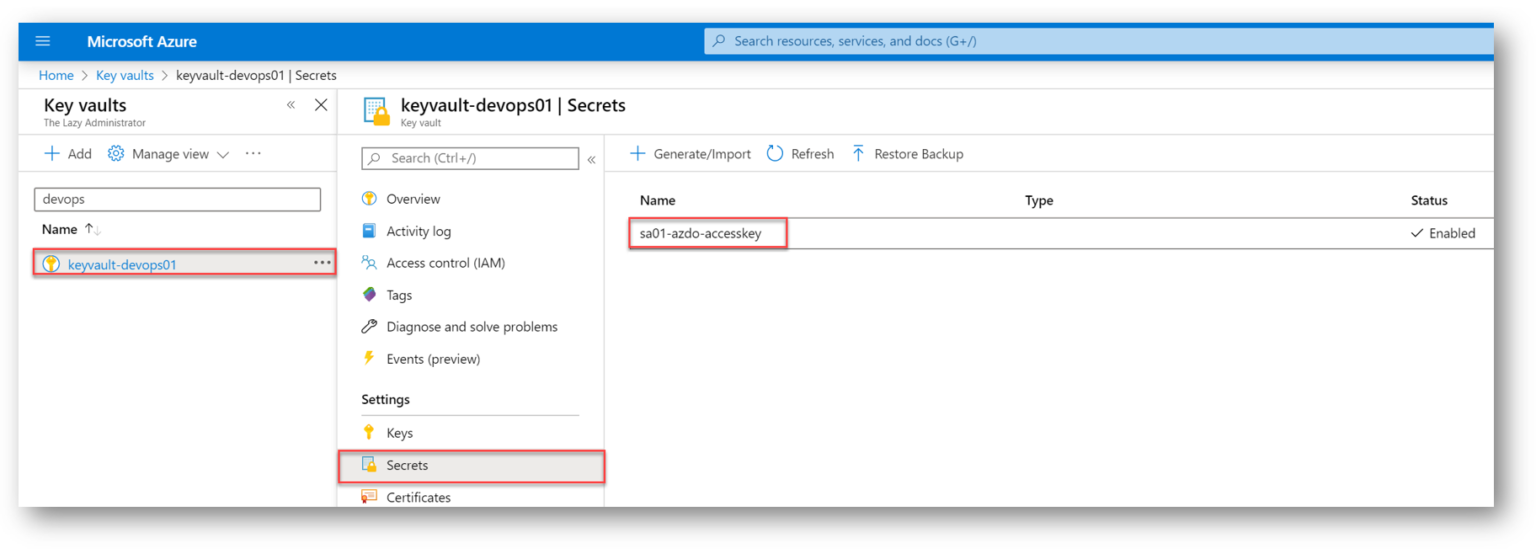Click the Name column header in secrets table
1536x554 pixels.
(658, 201)
